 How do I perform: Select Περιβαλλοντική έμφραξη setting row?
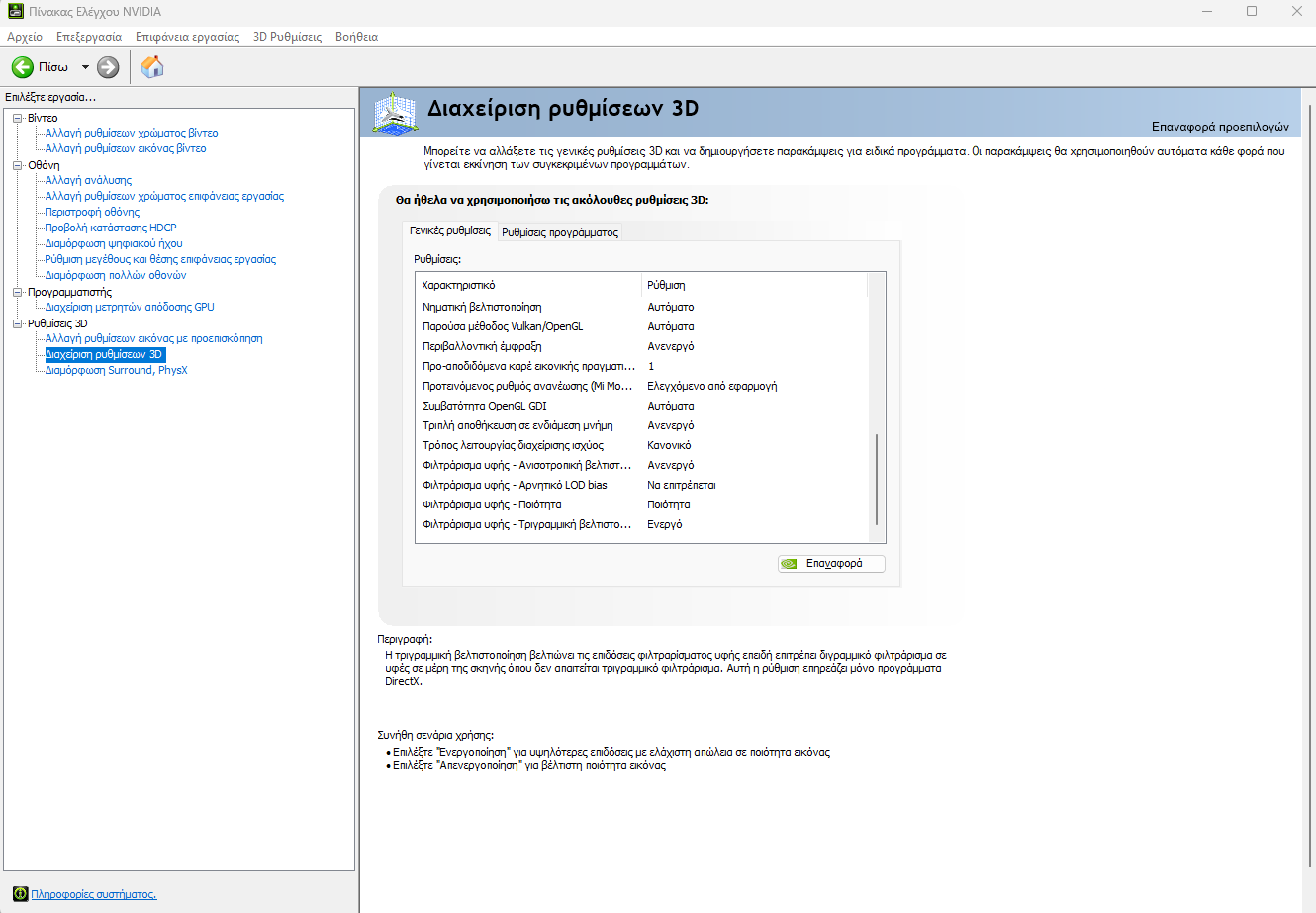point(482,346)
